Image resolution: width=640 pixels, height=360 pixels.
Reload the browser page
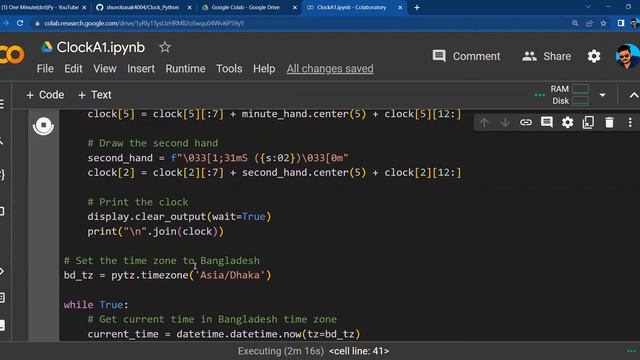(x=20, y=23)
